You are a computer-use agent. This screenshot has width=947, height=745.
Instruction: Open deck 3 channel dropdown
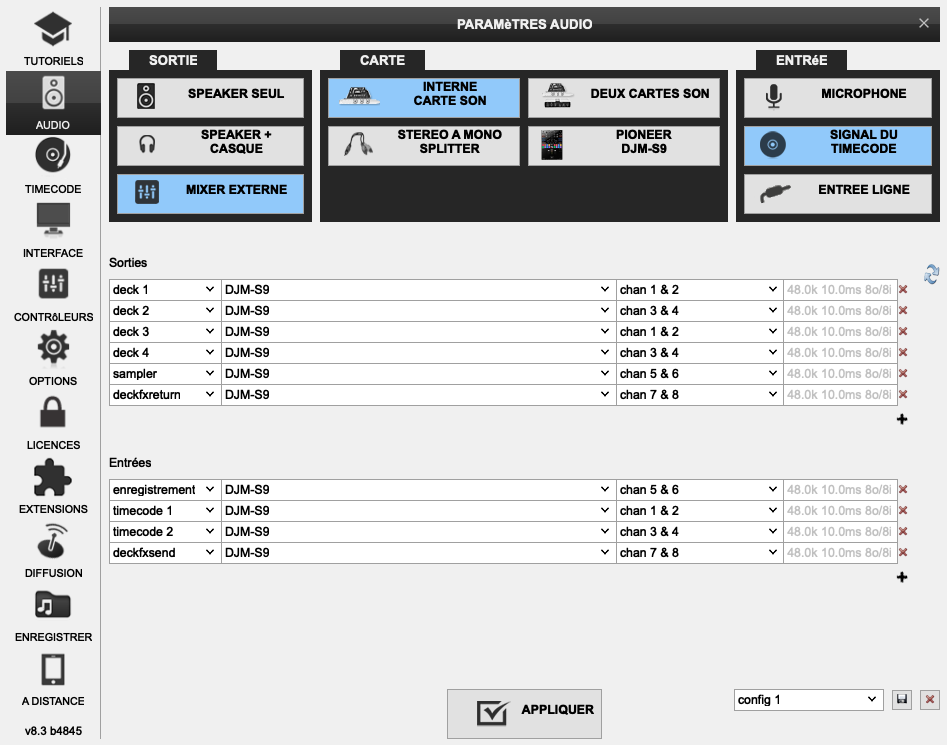[x=699, y=331]
